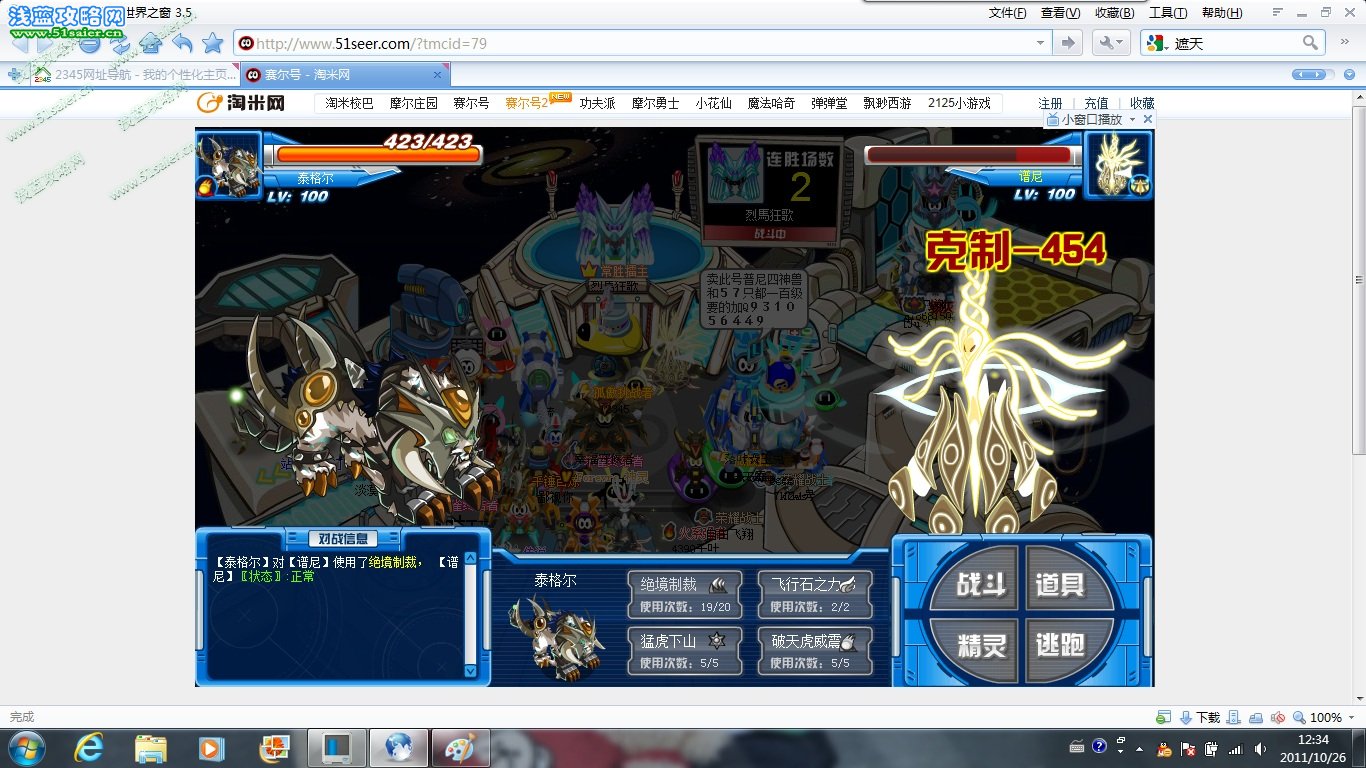
Task: Select the 绝境制裁 skill
Action: 685,594
